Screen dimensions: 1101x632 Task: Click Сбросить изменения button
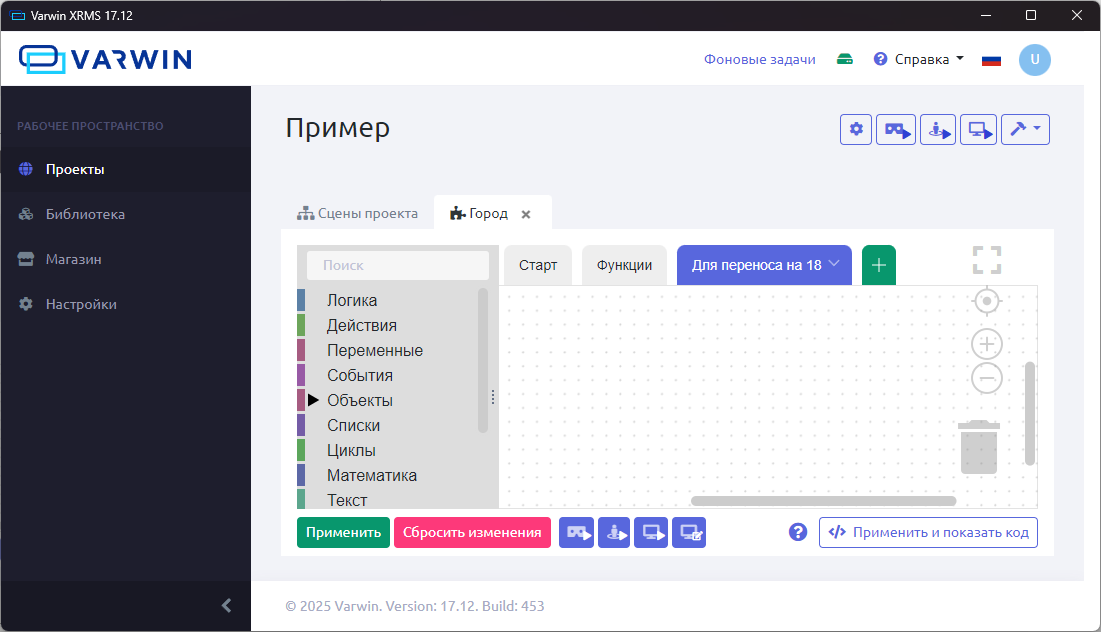pos(472,533)
